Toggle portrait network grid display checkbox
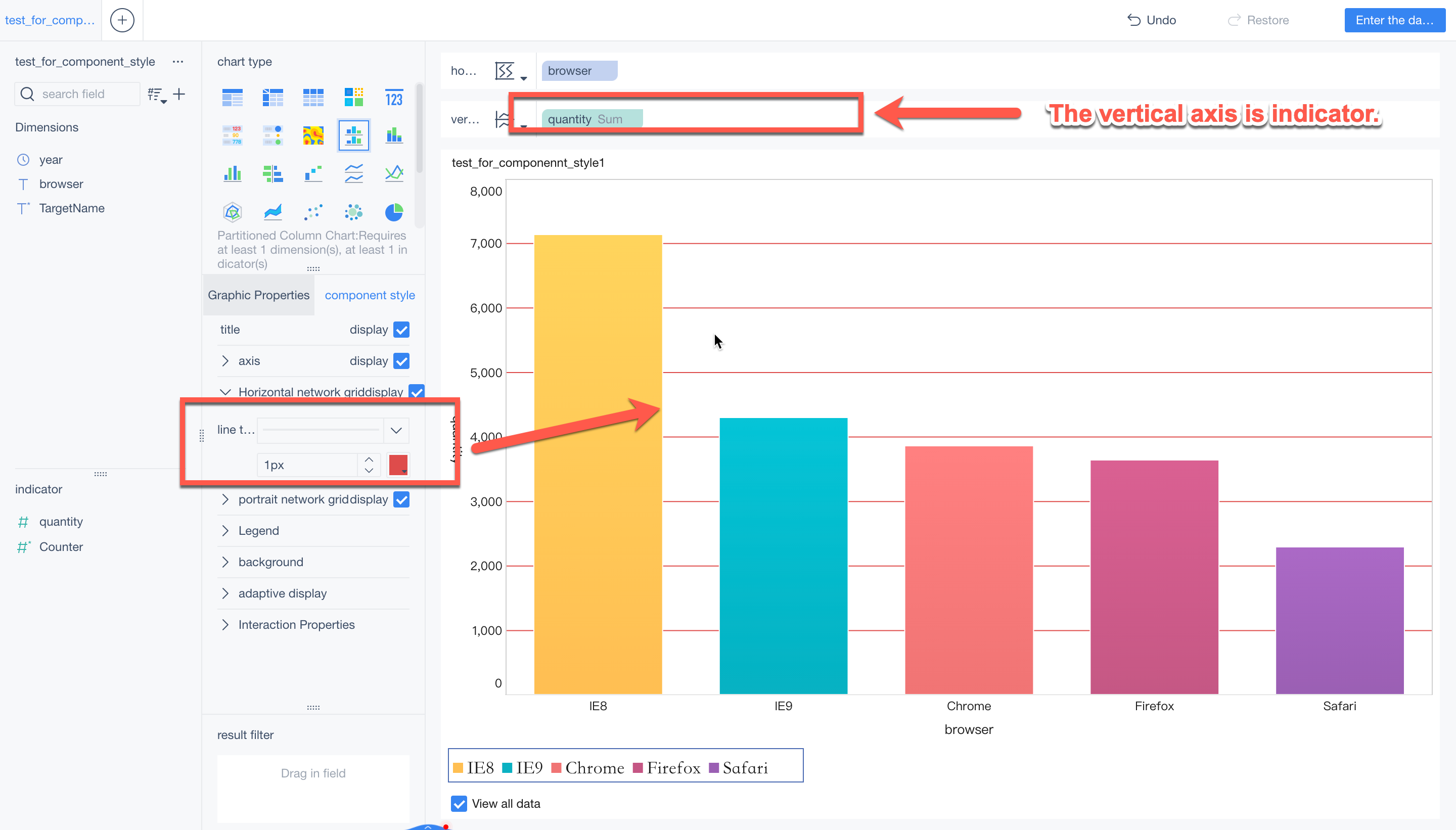1456x830 pixels. click(401, 499)
